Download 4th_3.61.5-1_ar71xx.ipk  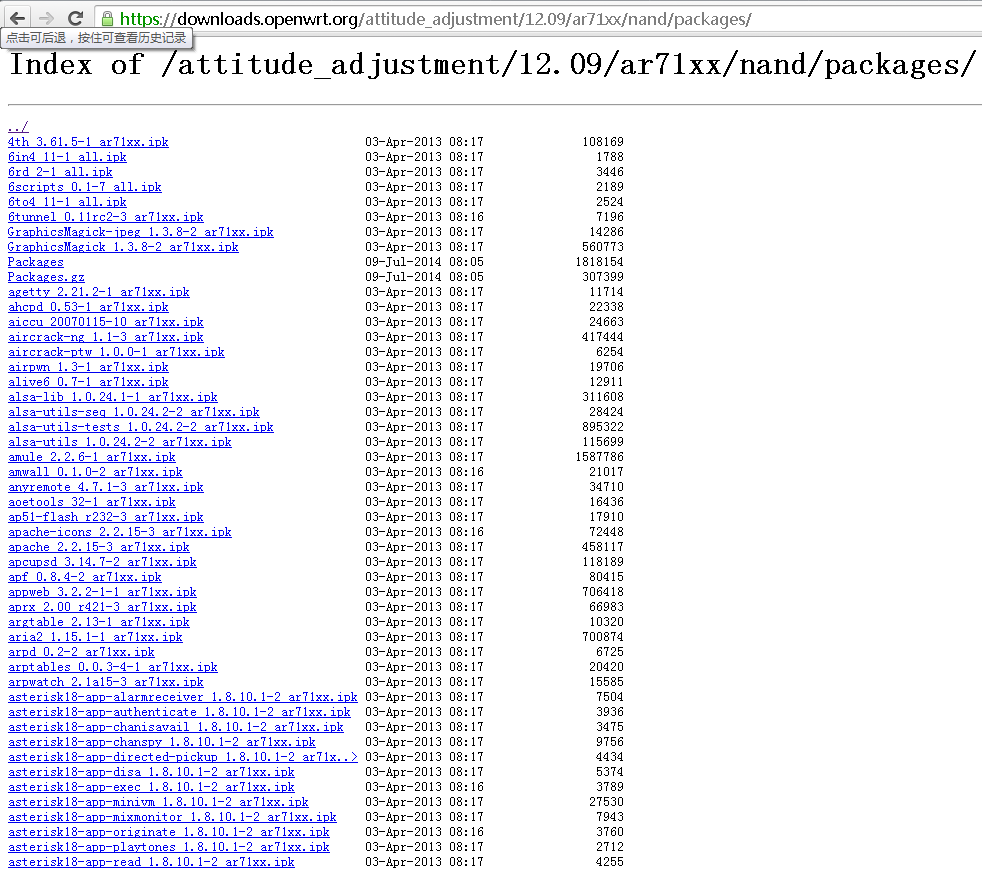pyautogui.click(x=88, y=142)
